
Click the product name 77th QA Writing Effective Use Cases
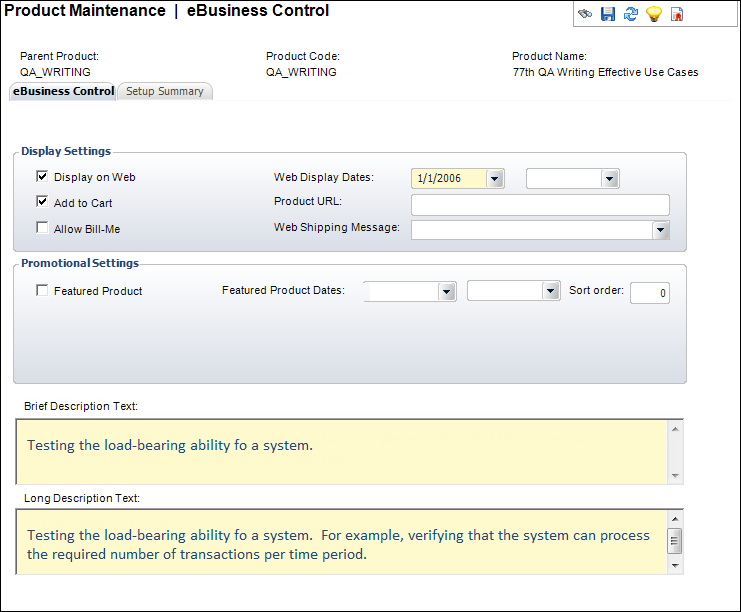pyautogui.click(x=605, y=72)
